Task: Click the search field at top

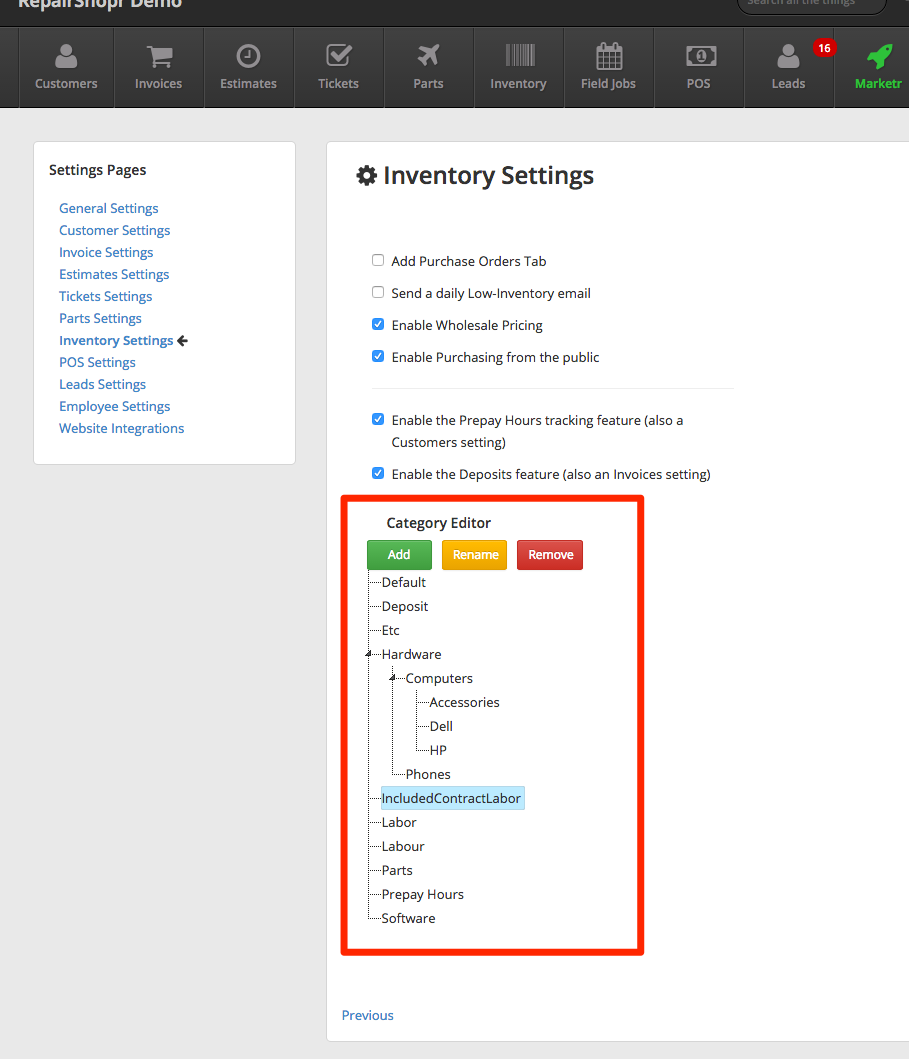Action: [810, 4]
